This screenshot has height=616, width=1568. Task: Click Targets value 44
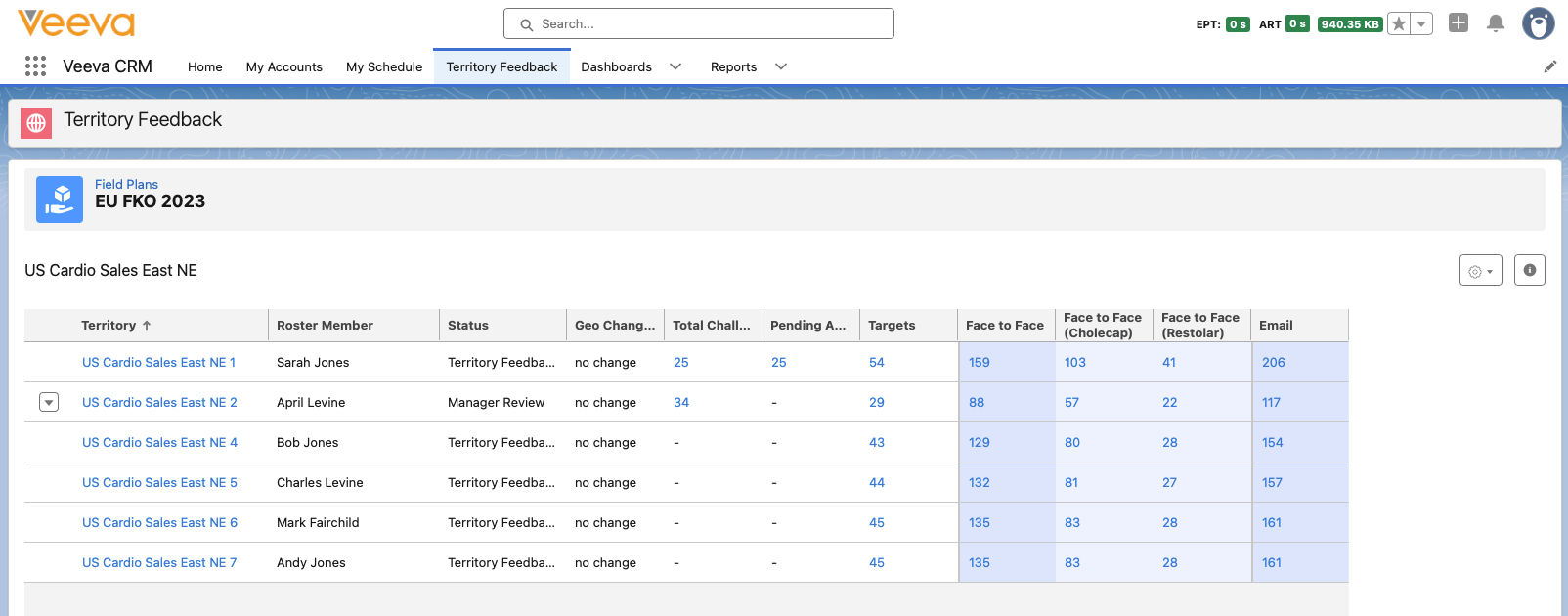coord(877,482)
